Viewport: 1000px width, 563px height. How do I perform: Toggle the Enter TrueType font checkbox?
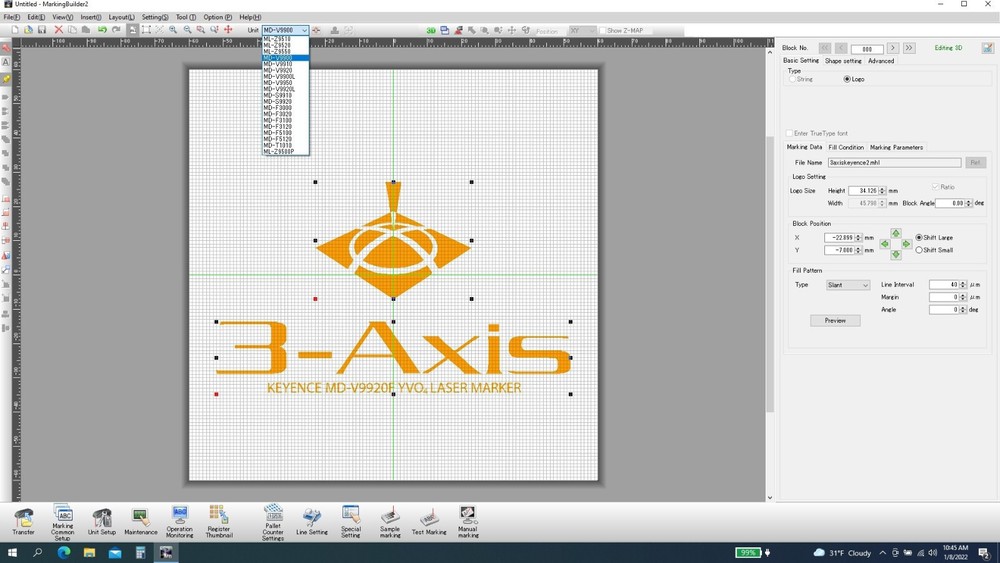790,133
